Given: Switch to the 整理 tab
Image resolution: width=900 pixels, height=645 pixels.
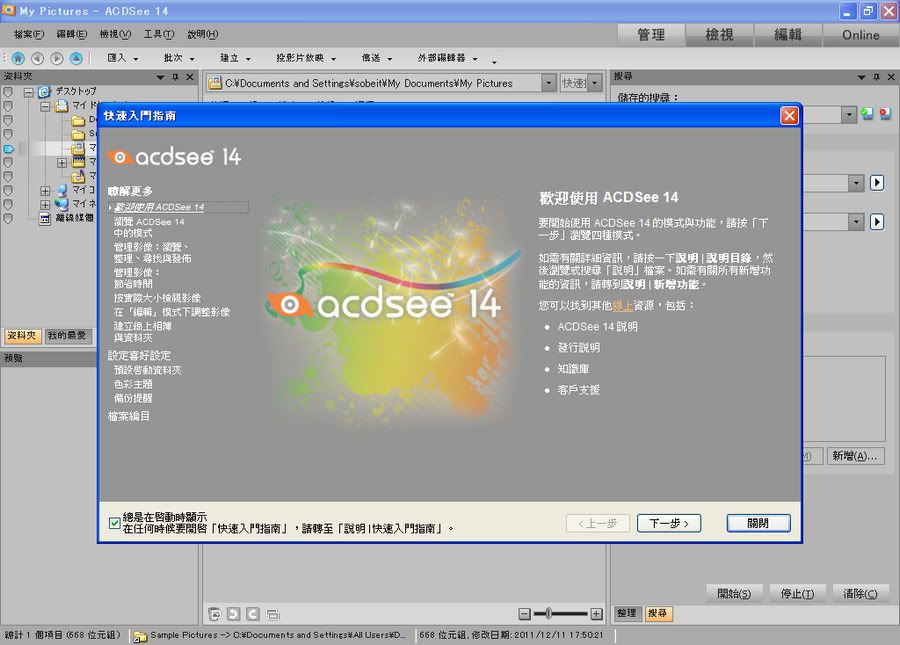Looking at the screenshot, I should click(x=627, y=613).
